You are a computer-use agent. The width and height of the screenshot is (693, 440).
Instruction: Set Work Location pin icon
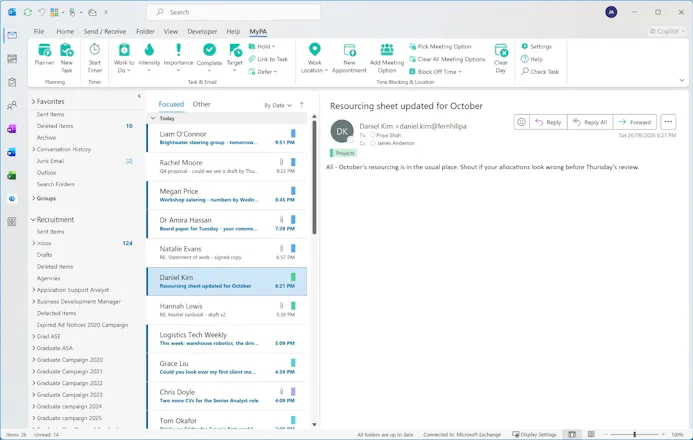tap(314, 58)
